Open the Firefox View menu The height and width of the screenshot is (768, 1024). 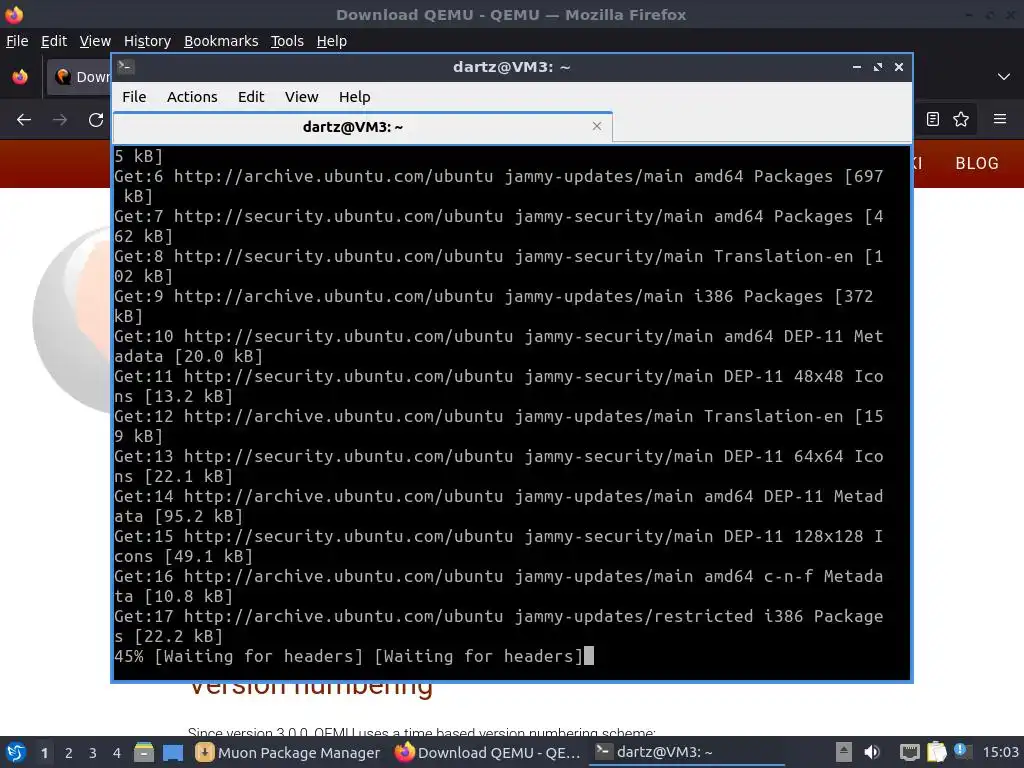click(x=95, y=41)
